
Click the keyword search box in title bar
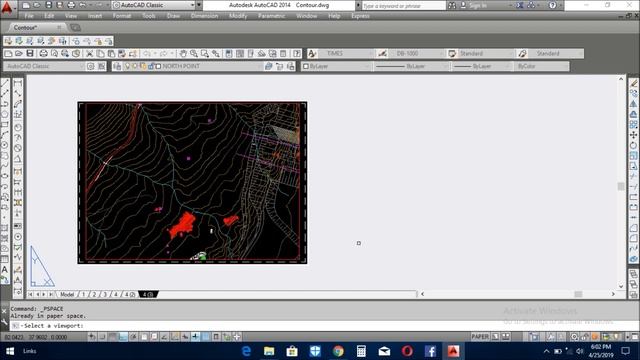coord(404,6)
